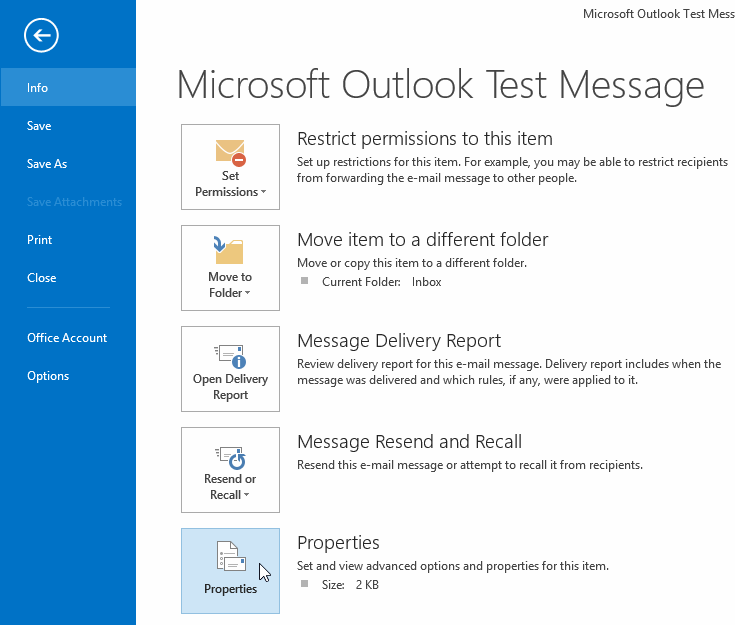
Task: Open the Save As option
Action: [47, 164]
